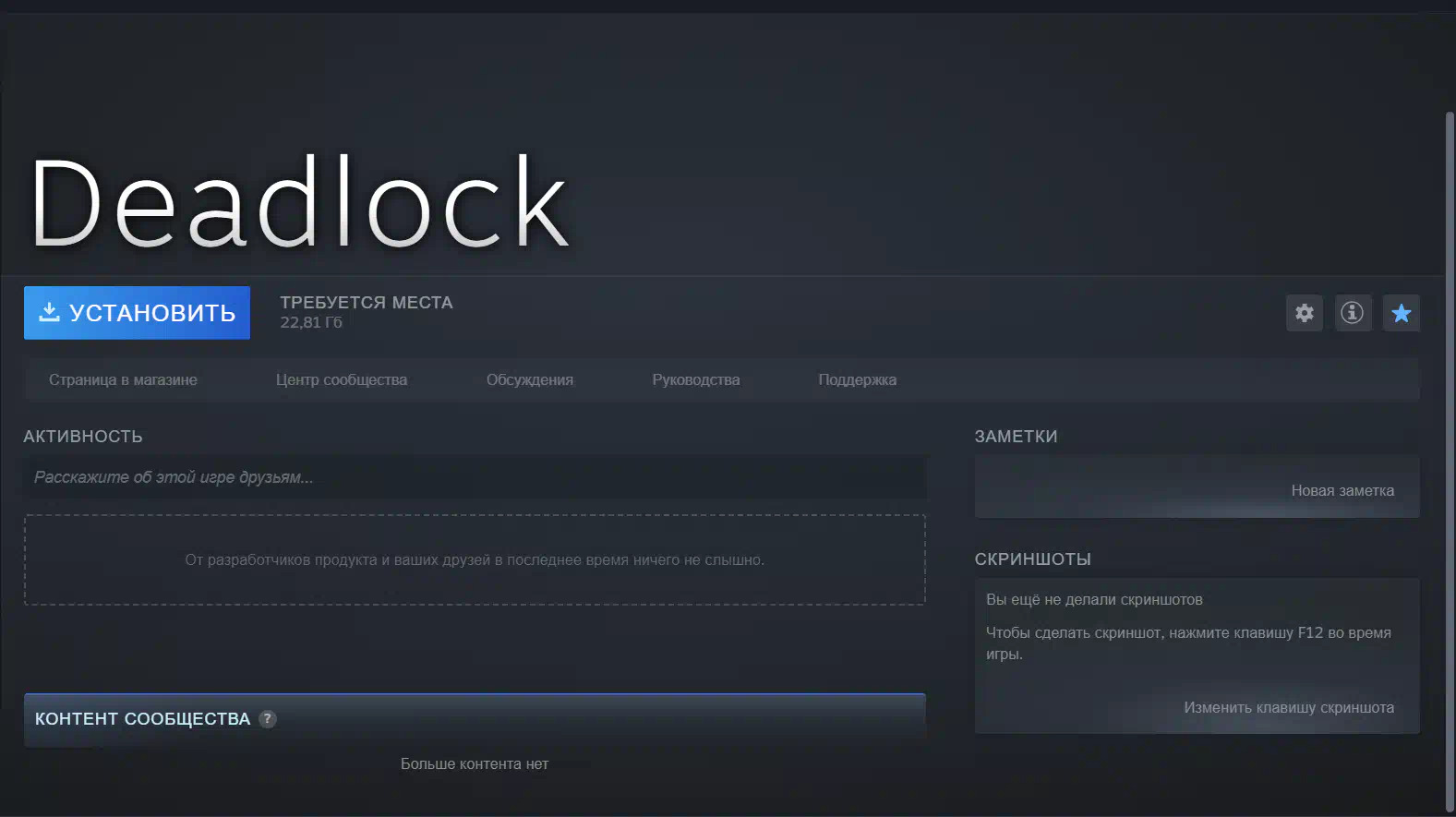This screenshot has width=1456, height=817.
Task: Click the question mark beside Контент сообщества
Action: point(268,719)
